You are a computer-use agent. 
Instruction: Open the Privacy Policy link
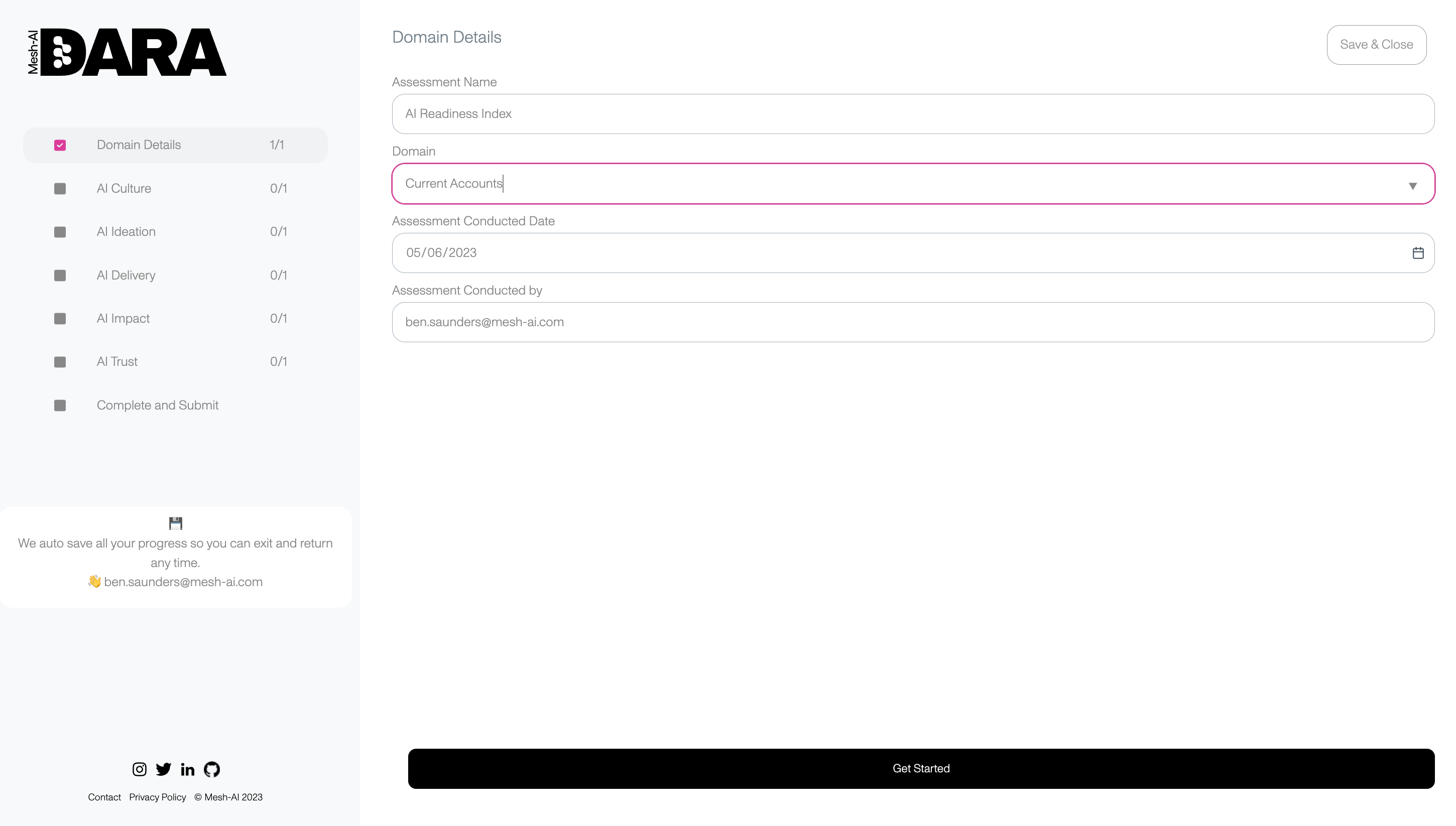pyautogui.click(x=157, y=797)
